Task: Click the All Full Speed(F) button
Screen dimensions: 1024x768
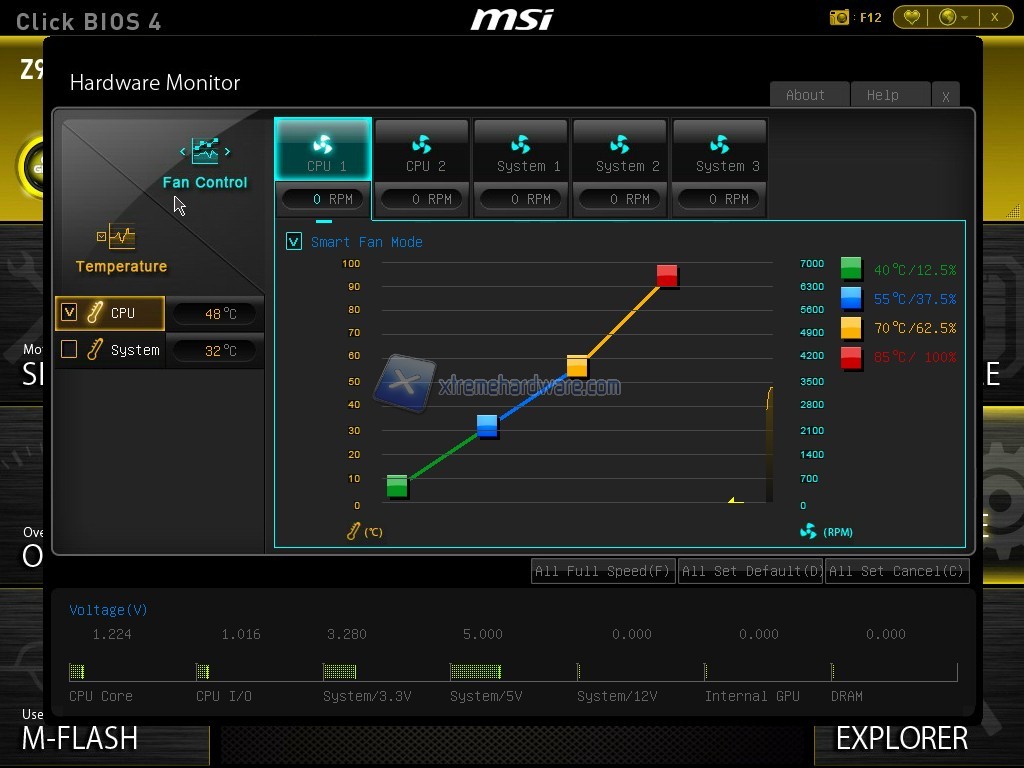Action: click(603, 571)
